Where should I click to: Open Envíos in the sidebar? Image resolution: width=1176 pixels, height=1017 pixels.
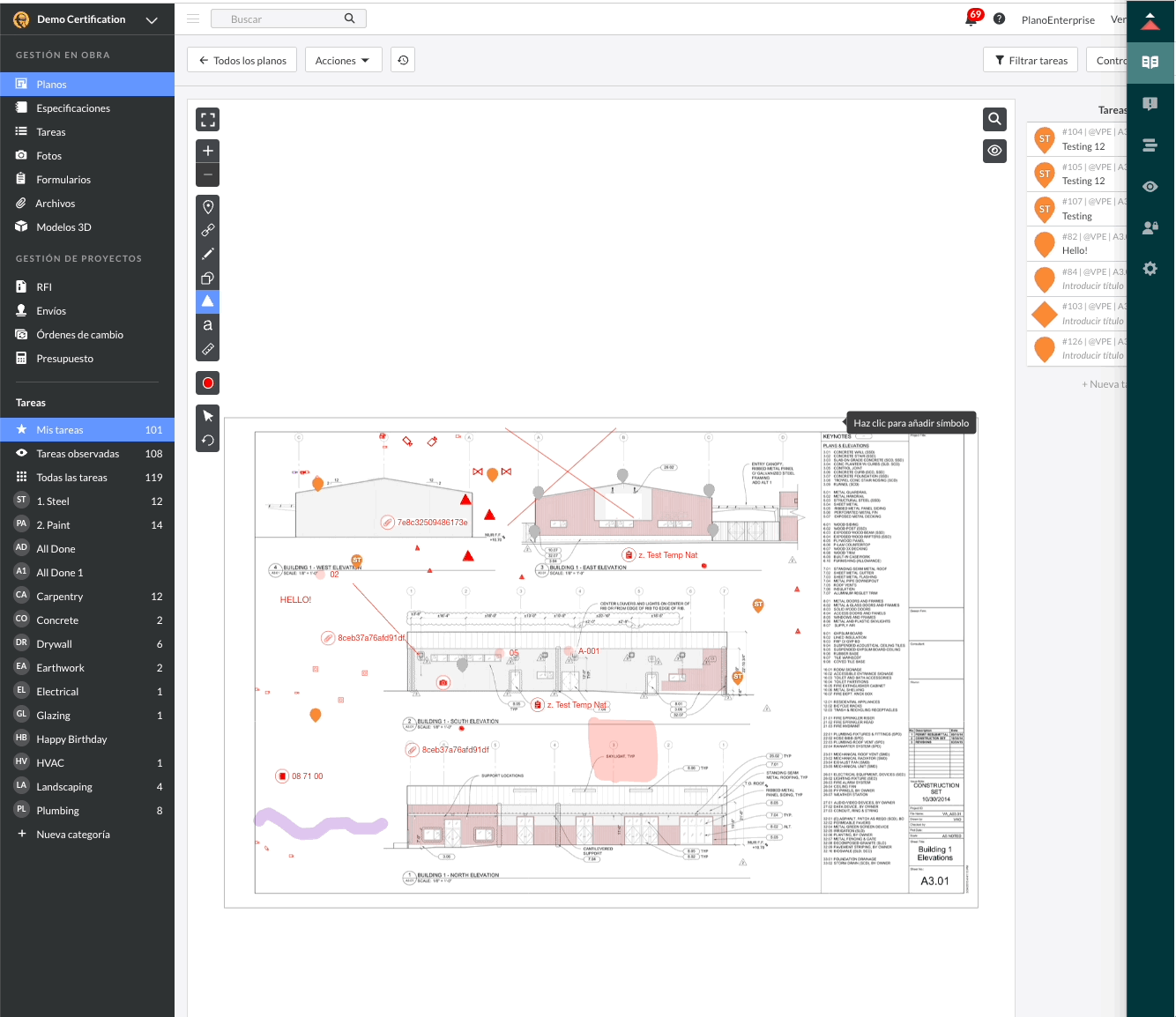[87, 311]
